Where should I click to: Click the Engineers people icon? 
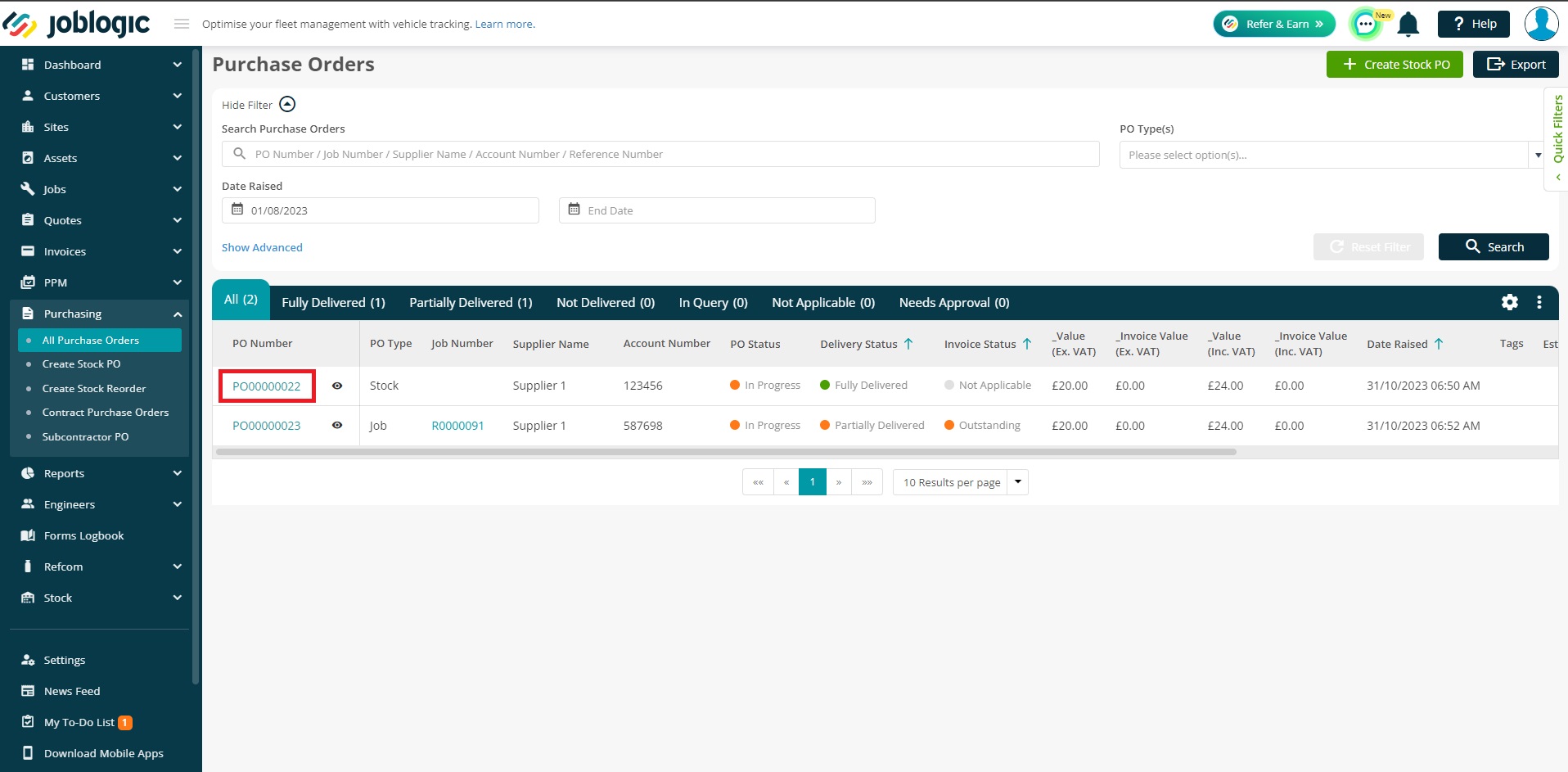28,504
